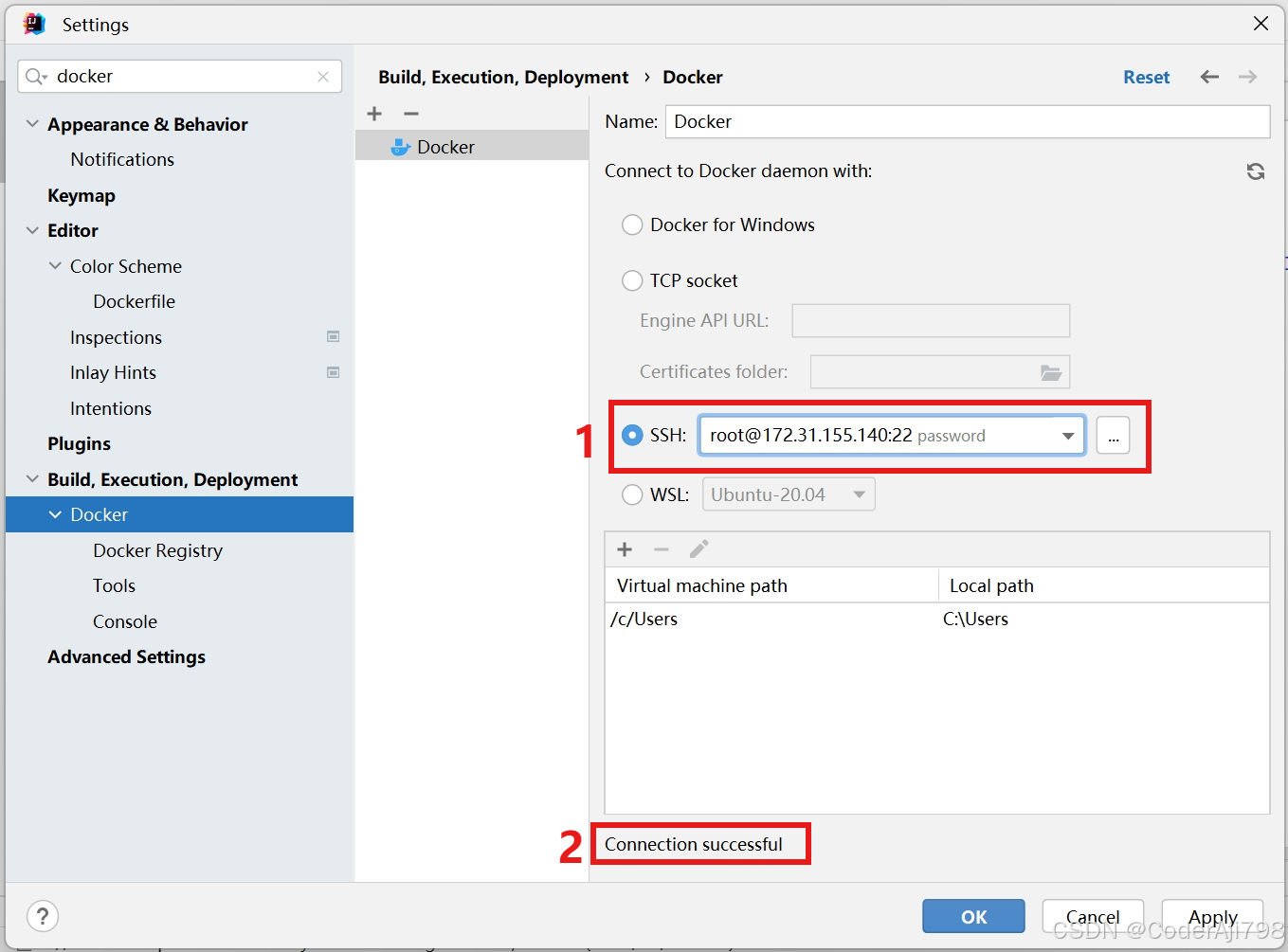This screenshot has height=952, width=1288.
Task: Remove selected Docker configuration with minus icon
Action: coord(410,114)
